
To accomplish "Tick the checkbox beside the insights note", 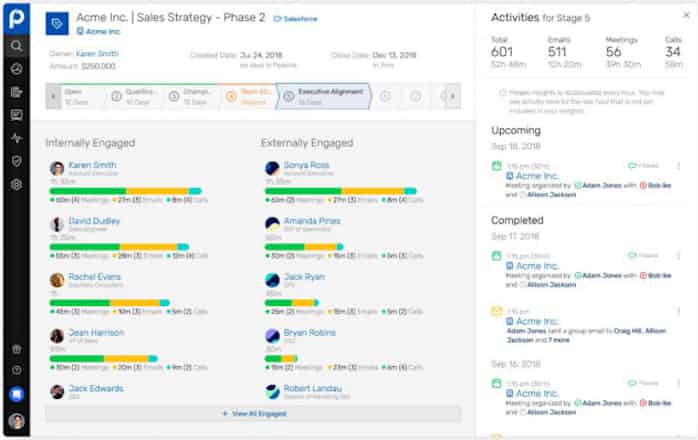I will [x=503, y=93].
